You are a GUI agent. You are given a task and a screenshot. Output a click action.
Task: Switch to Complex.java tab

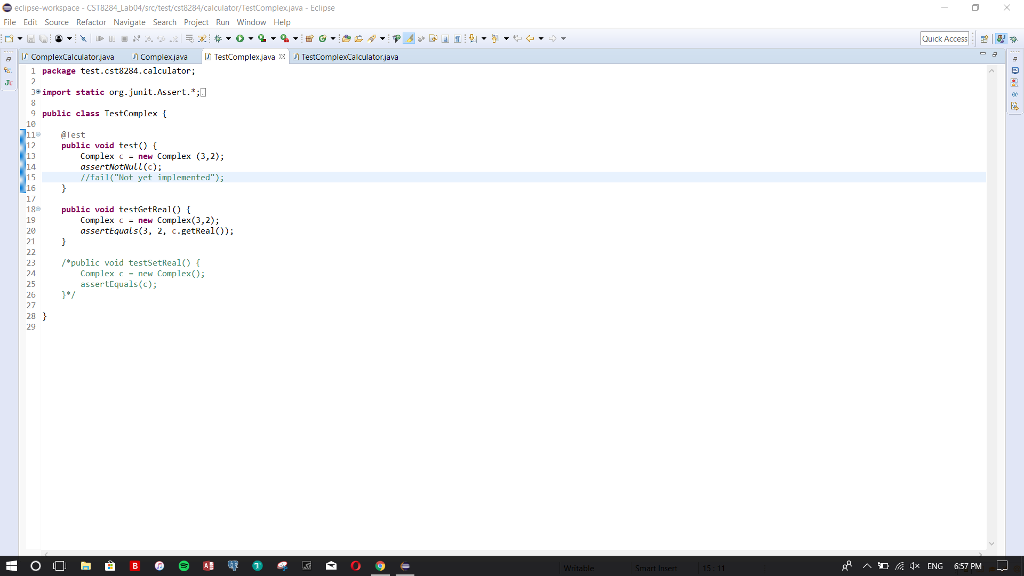(x=160, y=57)
